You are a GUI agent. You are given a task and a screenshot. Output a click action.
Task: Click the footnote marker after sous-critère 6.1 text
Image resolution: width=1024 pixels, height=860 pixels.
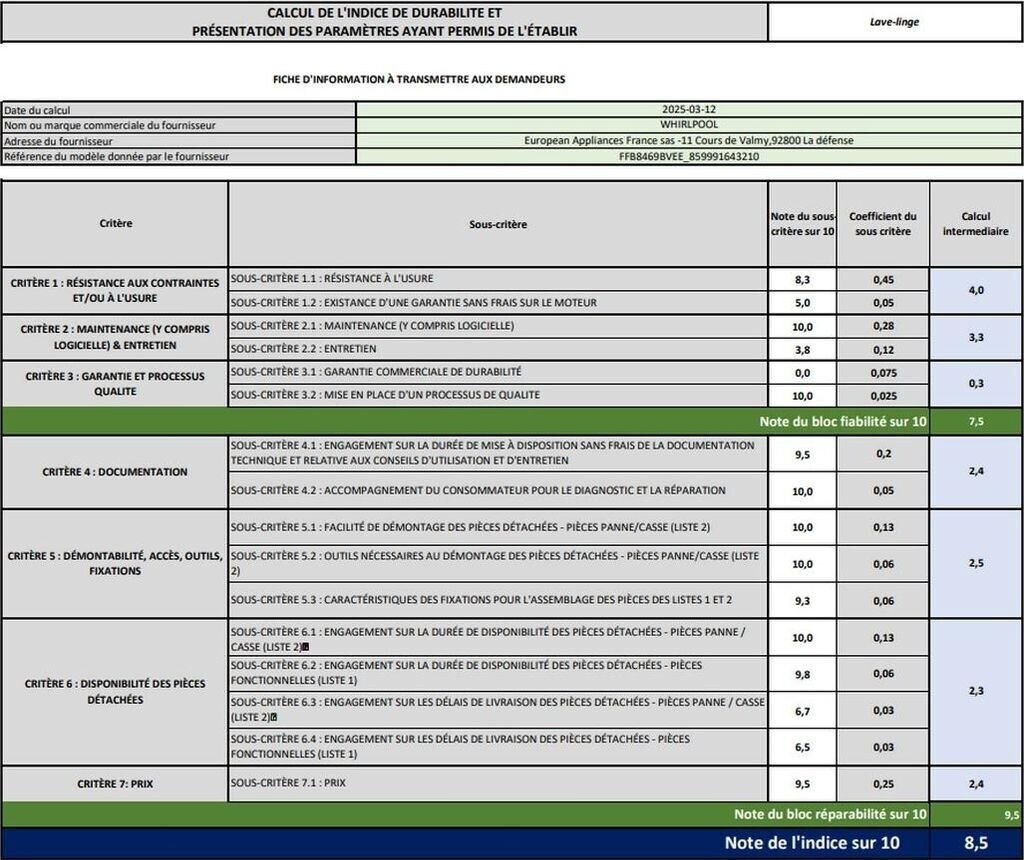tap(305, 647)
